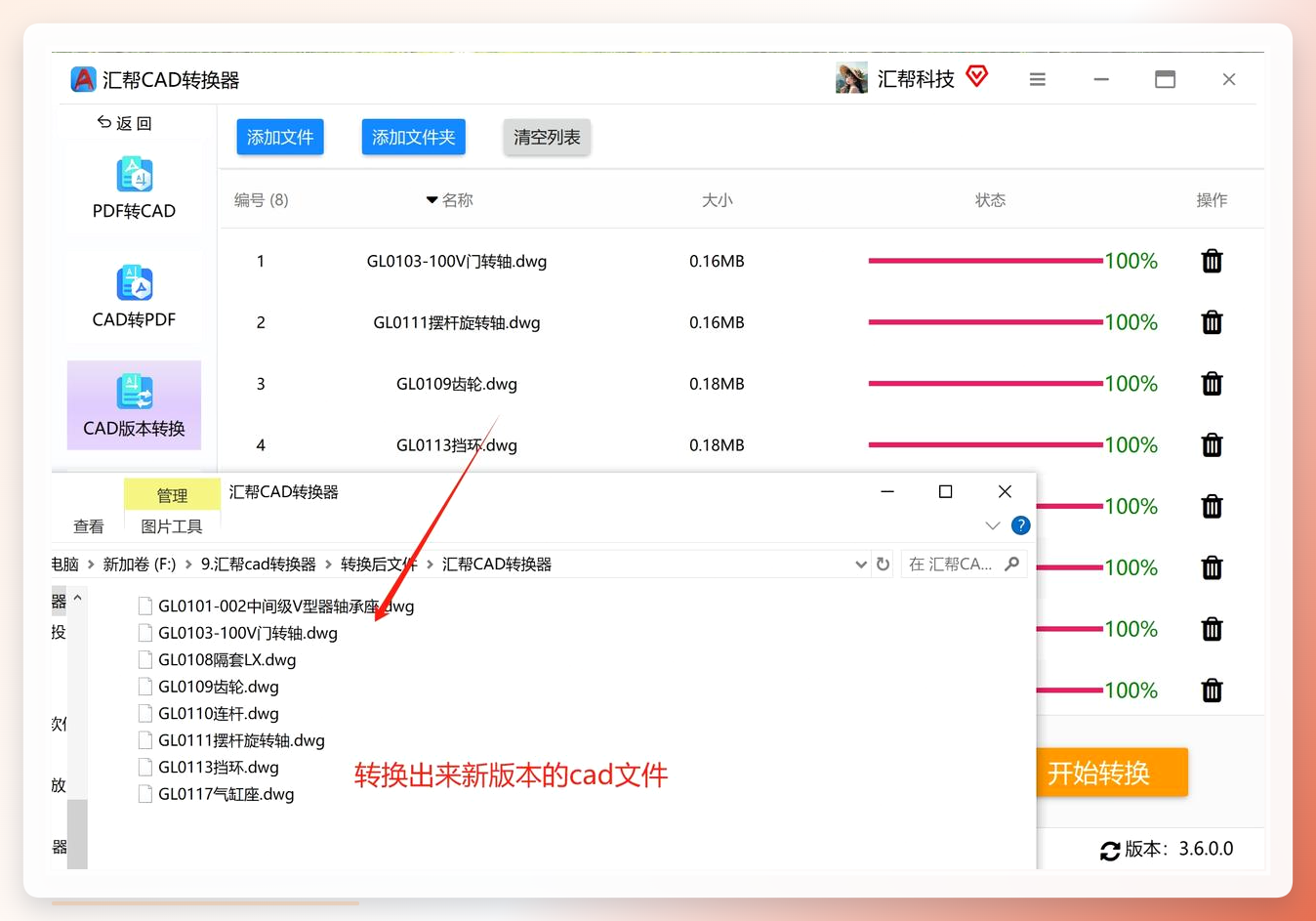Click the progress bar of GL0103-100V门转轴.dwg
Screen dimensions: 1316x921
(986, 261)
